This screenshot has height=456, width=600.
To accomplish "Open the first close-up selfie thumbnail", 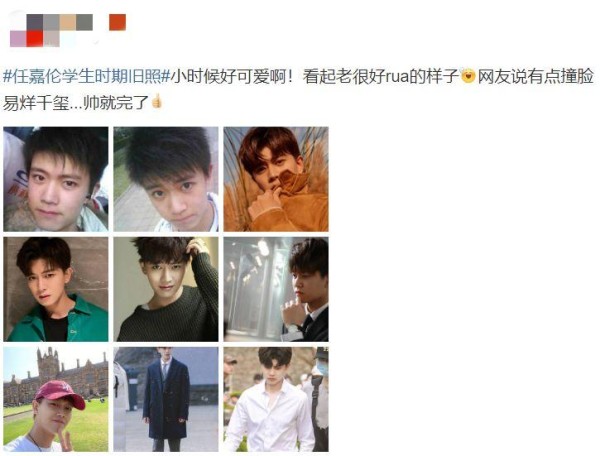I will click(56, 179).
